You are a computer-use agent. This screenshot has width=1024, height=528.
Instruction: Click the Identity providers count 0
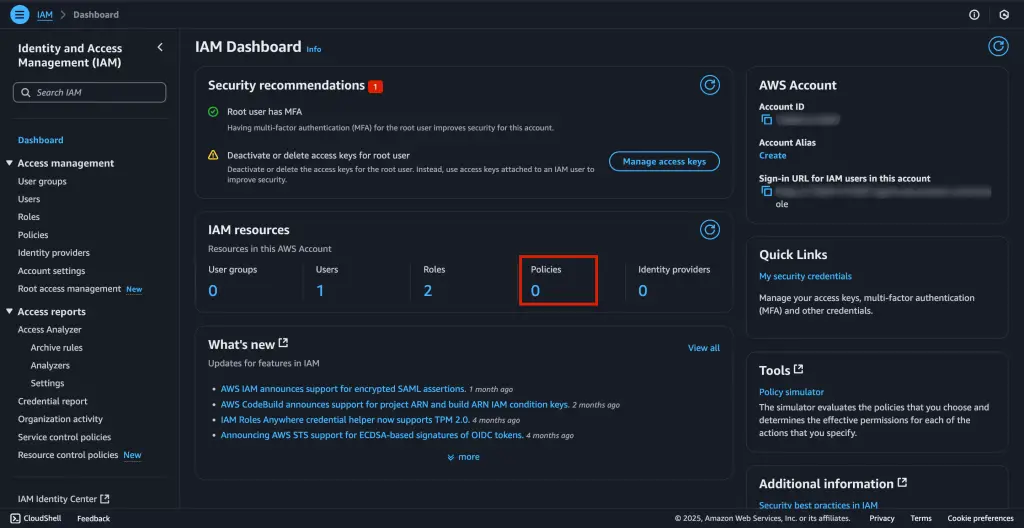coord(643,291)
